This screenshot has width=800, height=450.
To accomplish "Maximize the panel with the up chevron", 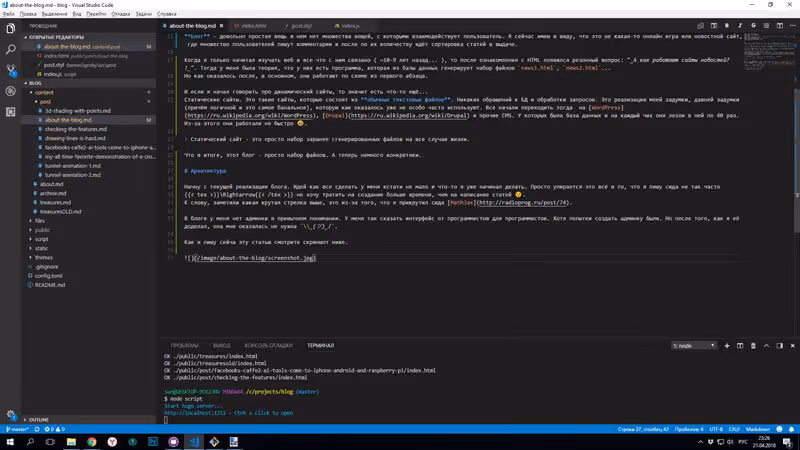I will [x=766, y=345].
